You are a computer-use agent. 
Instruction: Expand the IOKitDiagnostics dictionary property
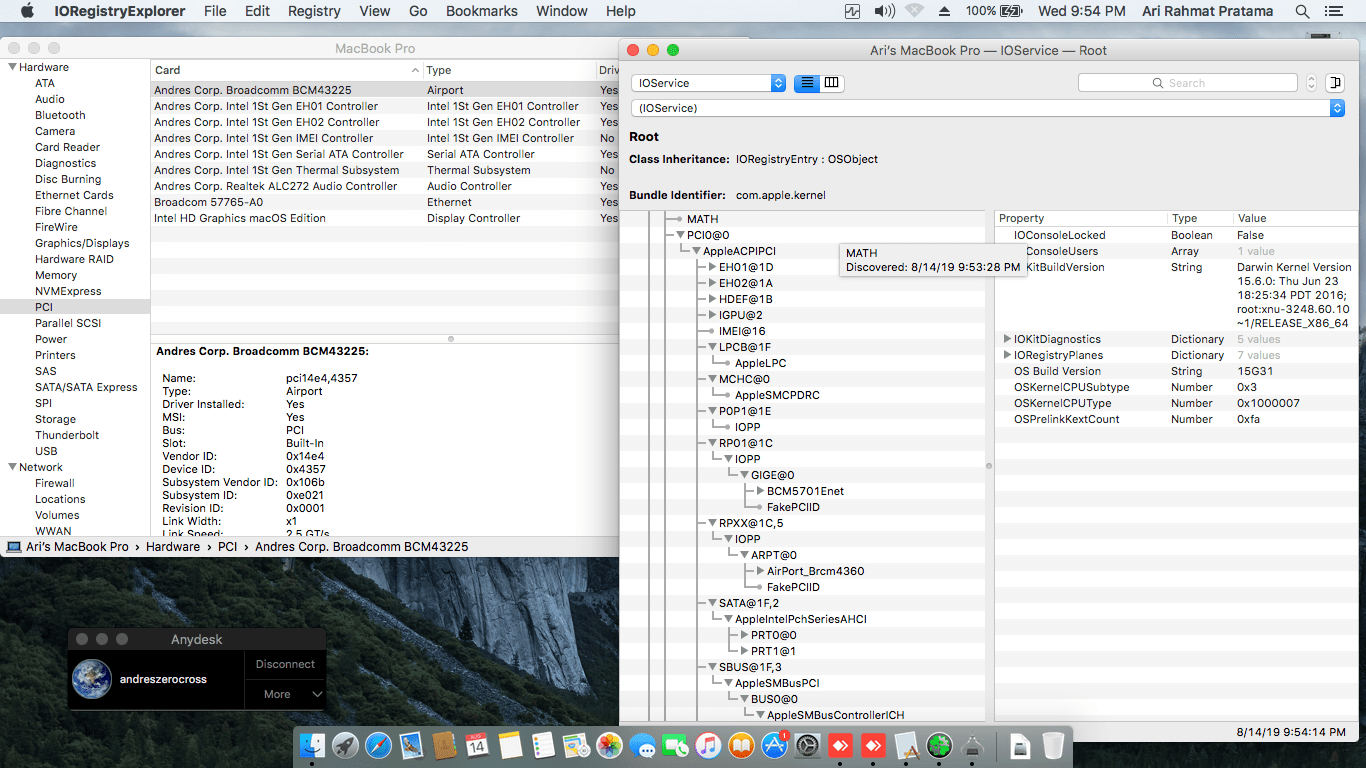[1007, 339]
